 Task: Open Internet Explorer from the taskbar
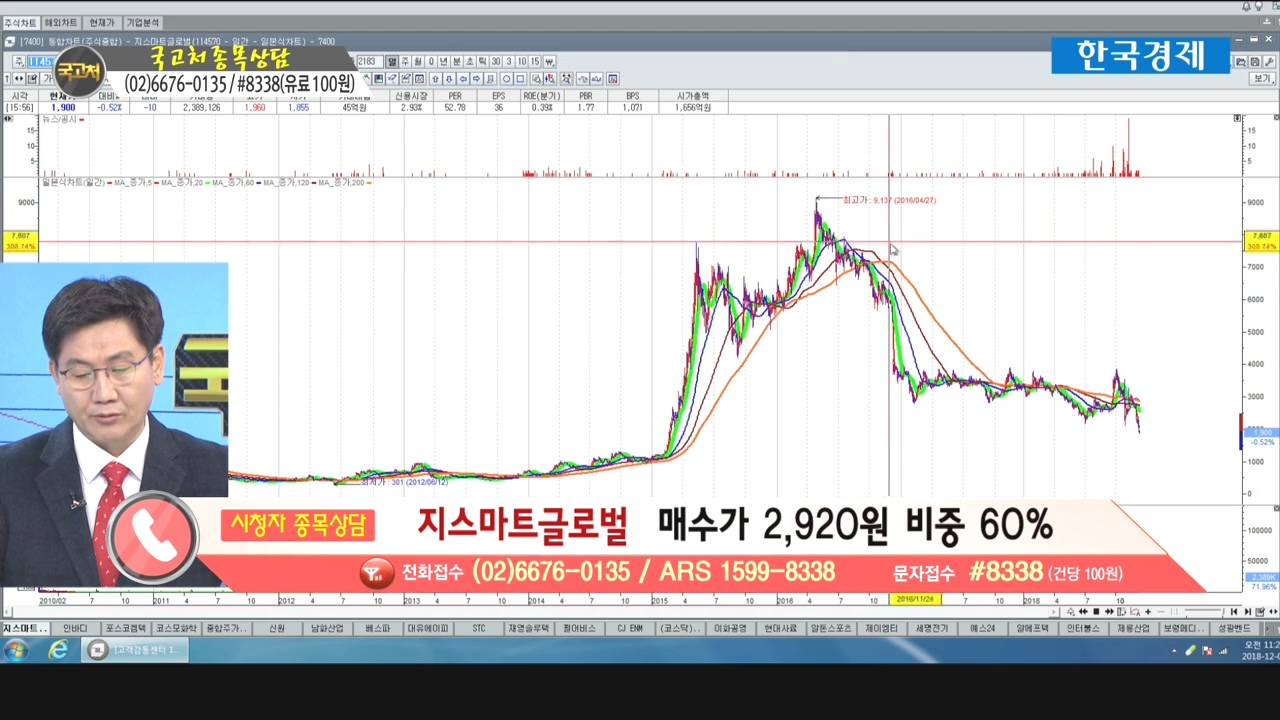[x=58, y=650]
